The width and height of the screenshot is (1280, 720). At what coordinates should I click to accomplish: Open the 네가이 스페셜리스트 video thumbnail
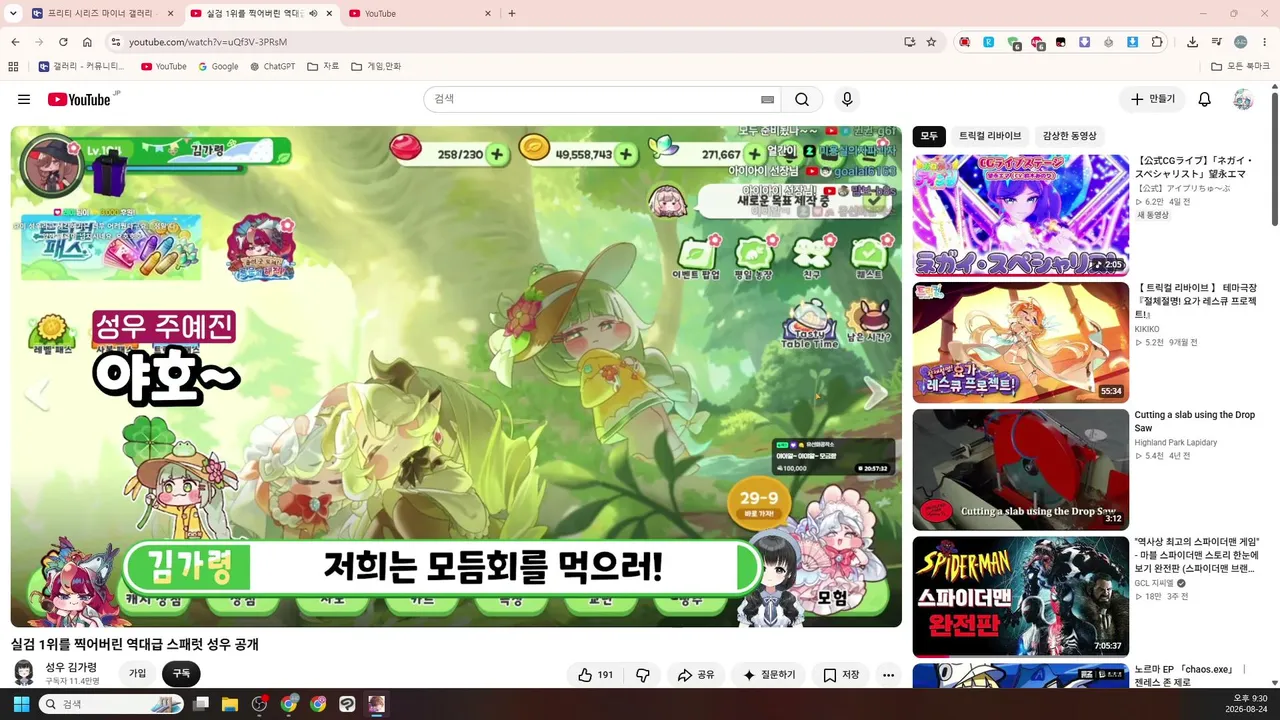point(1021,215)
